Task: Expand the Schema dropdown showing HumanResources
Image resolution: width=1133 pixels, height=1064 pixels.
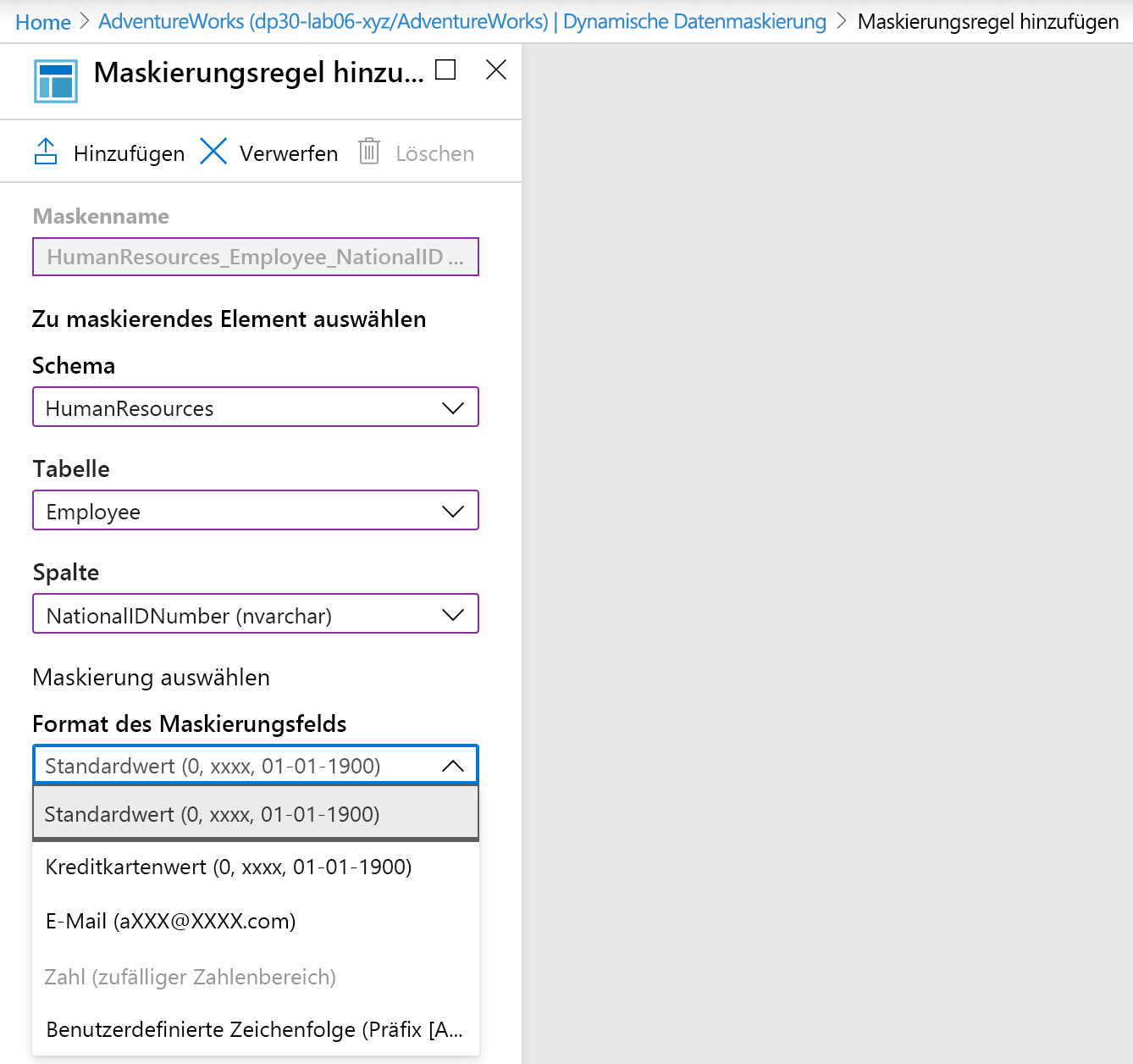Action: [x=254, y=407]
